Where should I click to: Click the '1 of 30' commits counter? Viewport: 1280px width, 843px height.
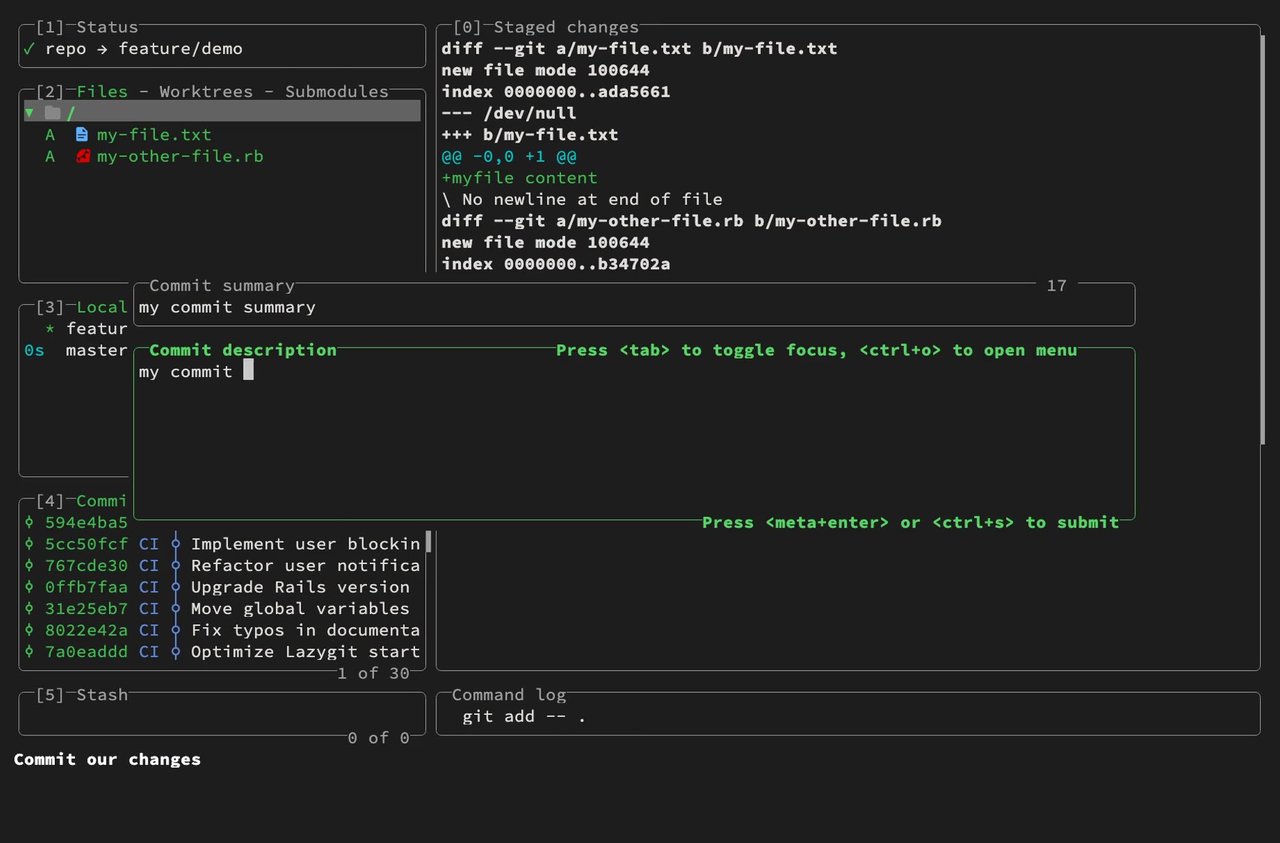(x=373, y=673)
